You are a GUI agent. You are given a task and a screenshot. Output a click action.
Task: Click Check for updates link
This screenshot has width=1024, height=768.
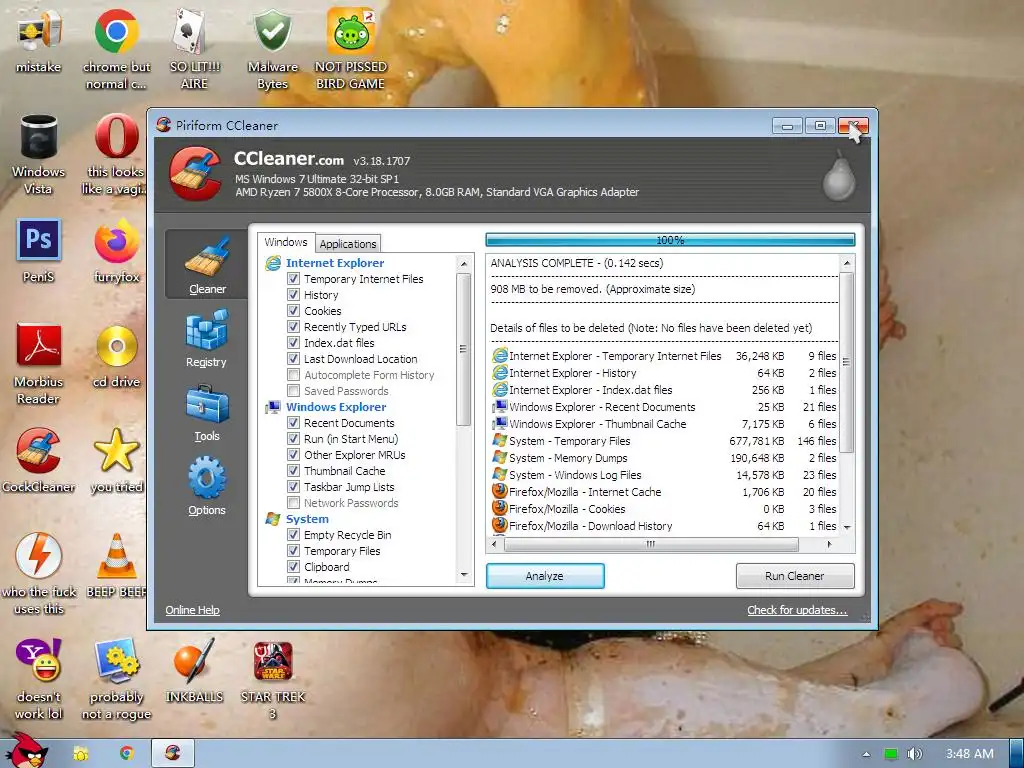point(797,610)
